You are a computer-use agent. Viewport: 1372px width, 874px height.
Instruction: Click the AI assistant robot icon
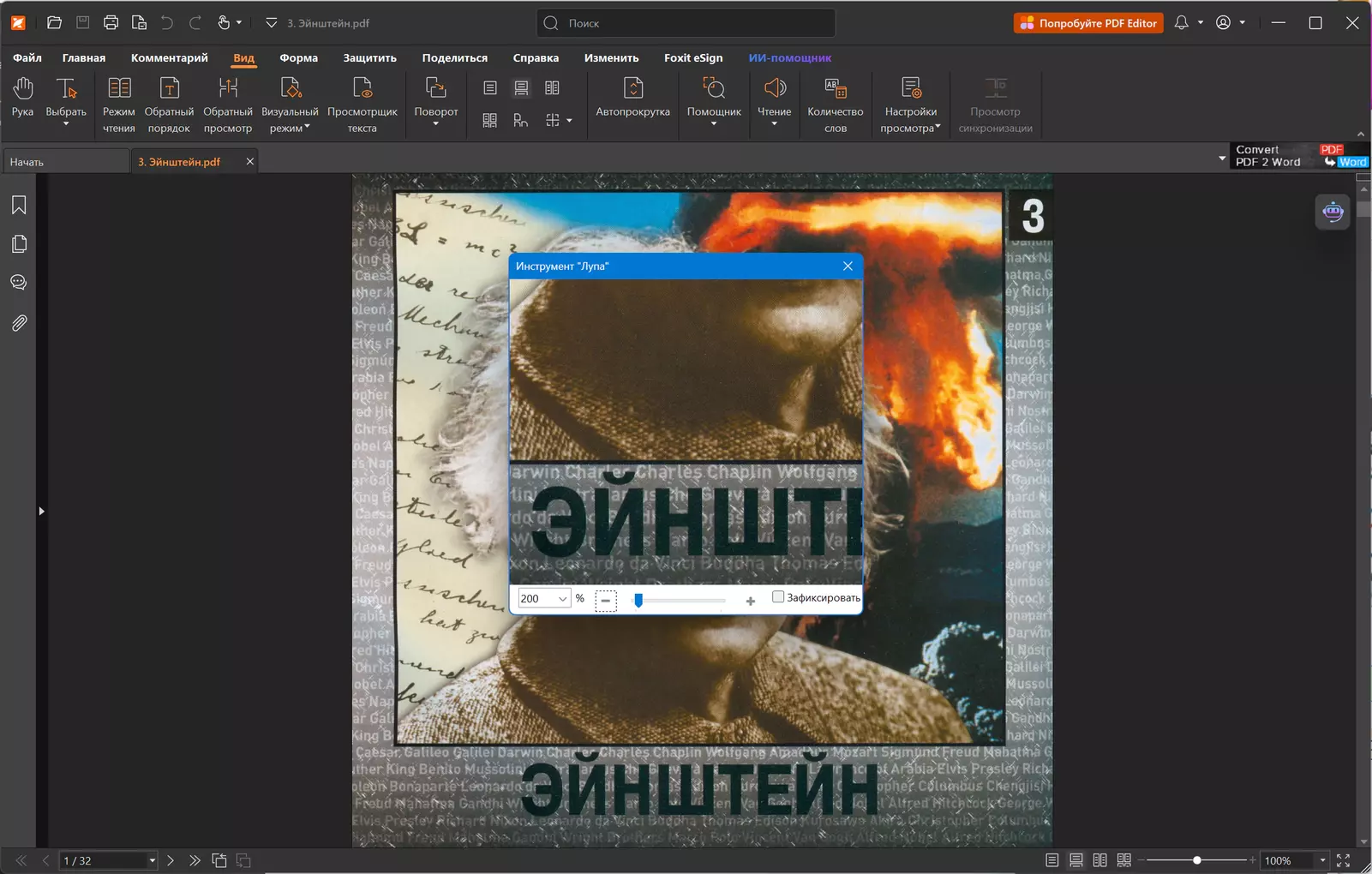[x=1333, y=212]
